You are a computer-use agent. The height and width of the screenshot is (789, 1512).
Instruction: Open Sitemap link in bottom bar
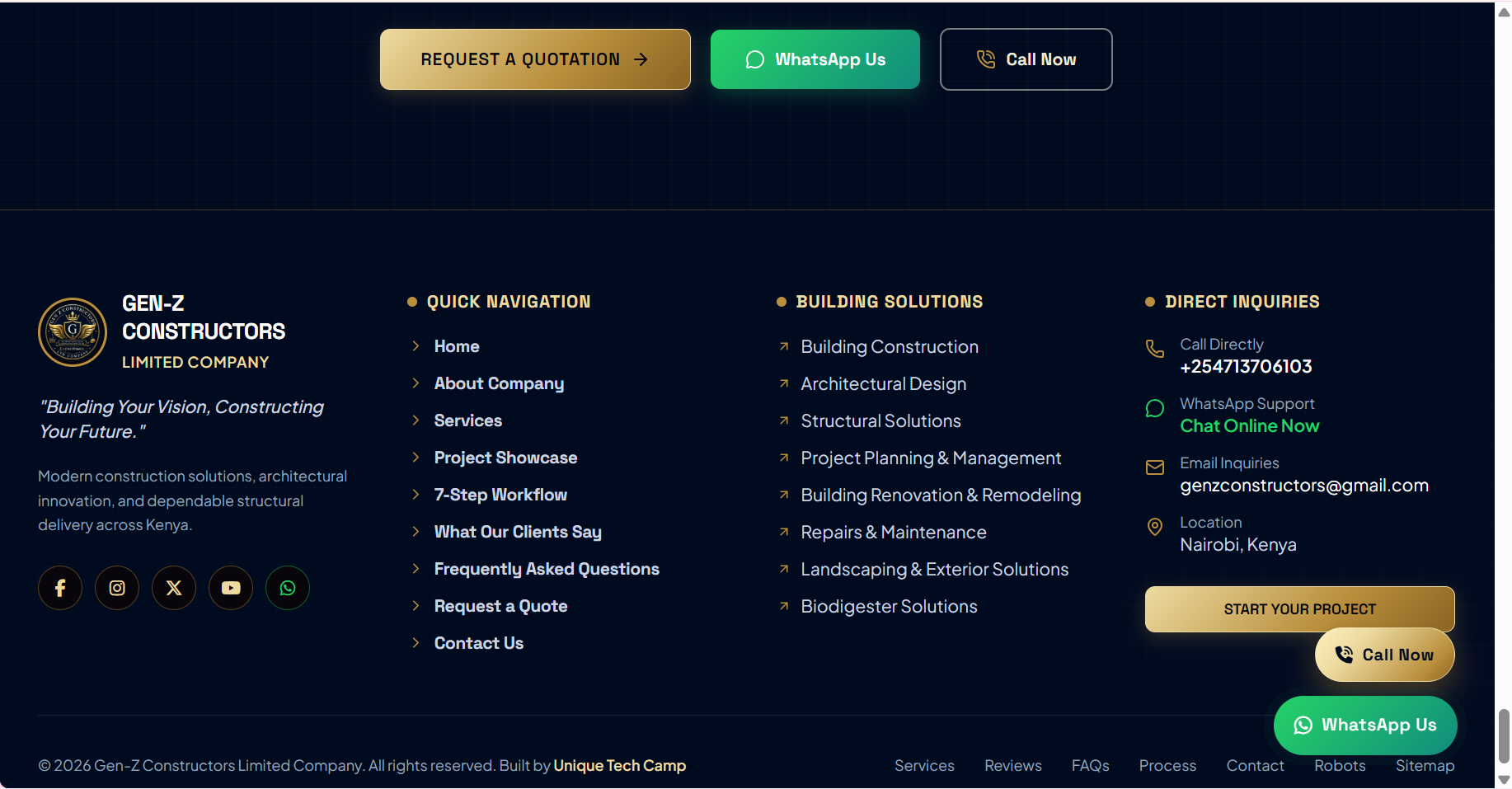(1425, 765)
